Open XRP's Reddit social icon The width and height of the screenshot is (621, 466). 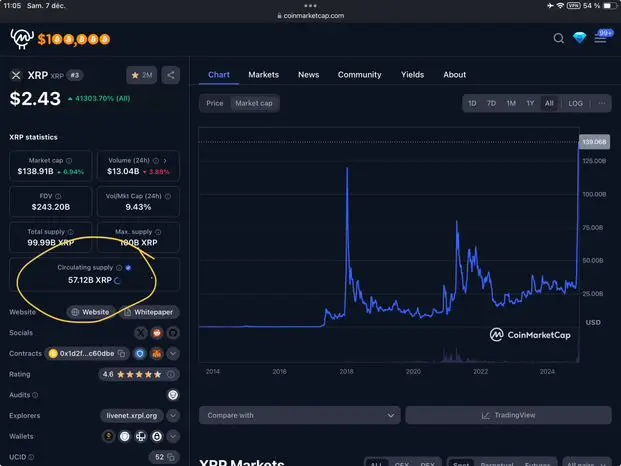coord(157,333)
